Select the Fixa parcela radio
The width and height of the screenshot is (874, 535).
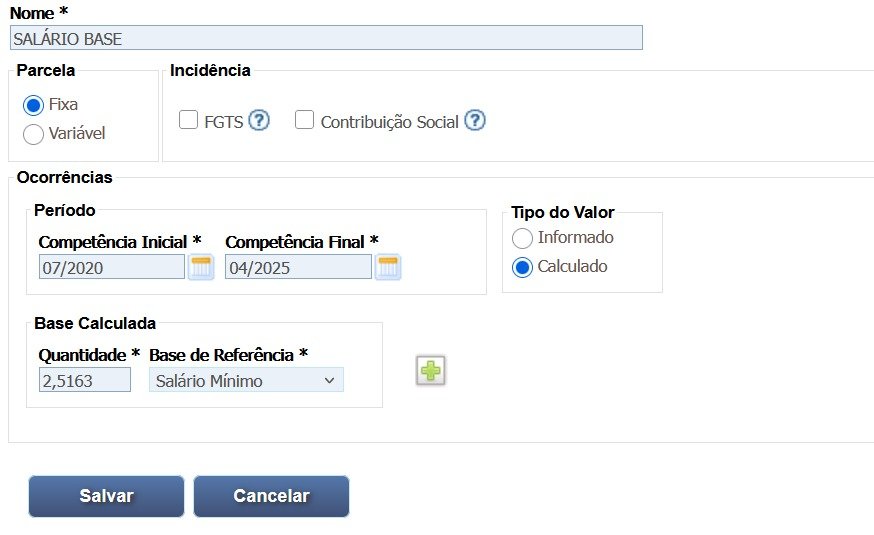[x=33, y=105]
